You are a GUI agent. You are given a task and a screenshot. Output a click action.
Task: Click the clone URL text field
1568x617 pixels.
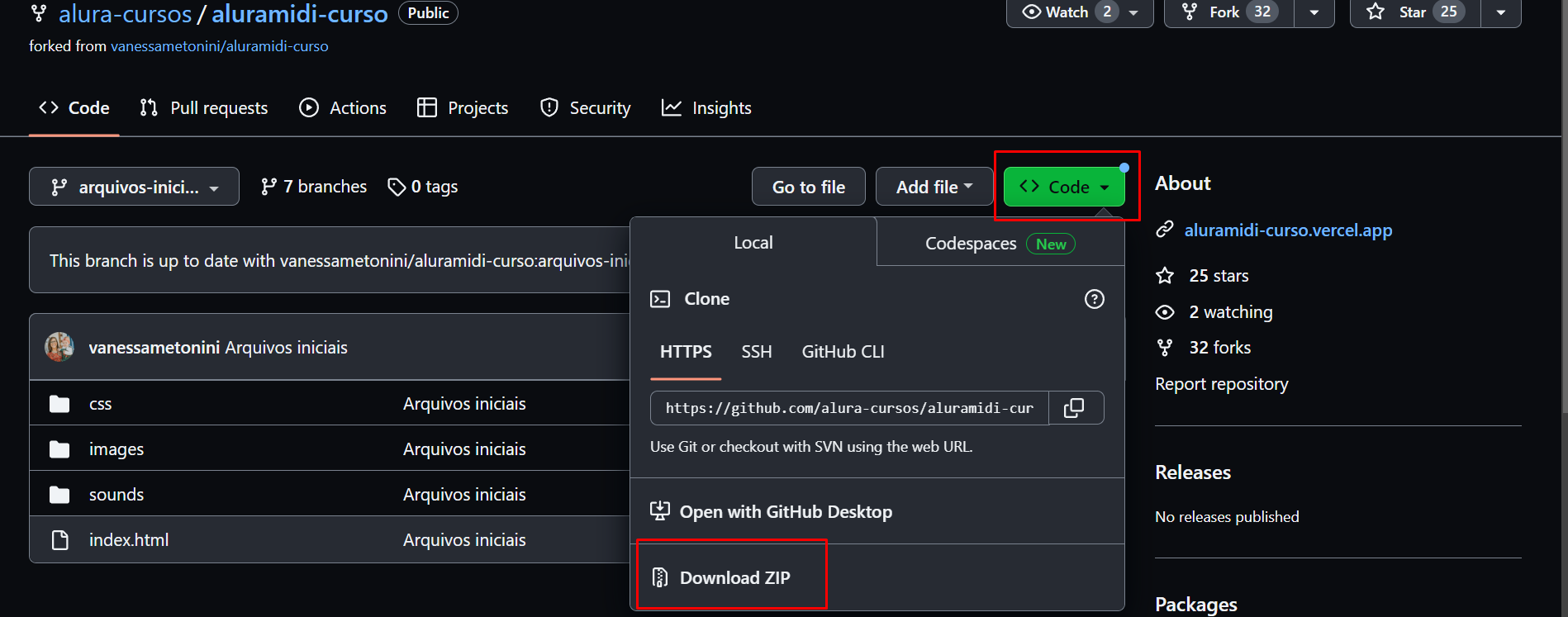(849, 408)
